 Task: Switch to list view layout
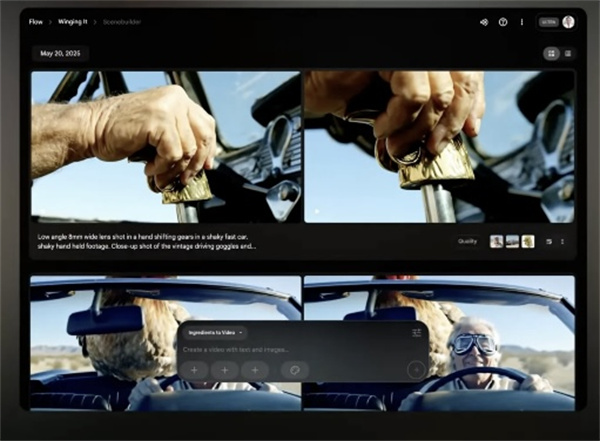[568, 54]
